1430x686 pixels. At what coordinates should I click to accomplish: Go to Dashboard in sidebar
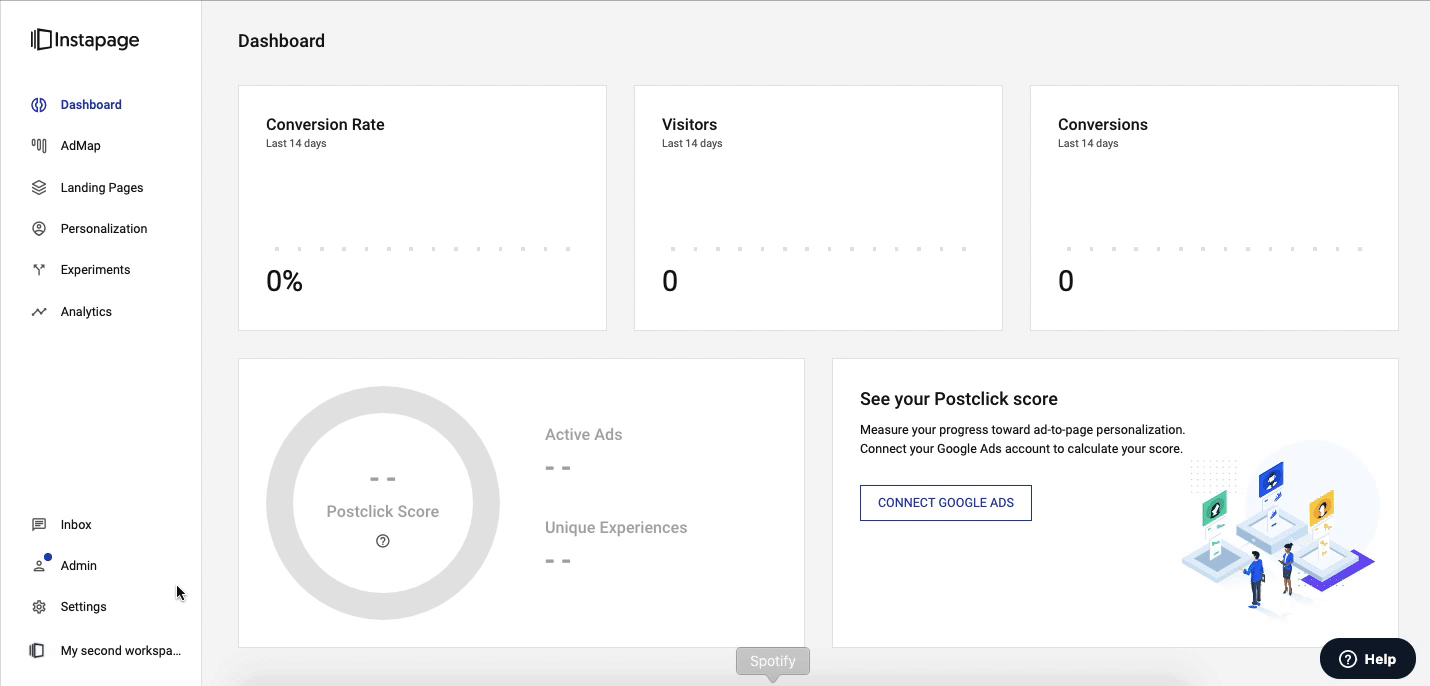[x=91, y=104]
